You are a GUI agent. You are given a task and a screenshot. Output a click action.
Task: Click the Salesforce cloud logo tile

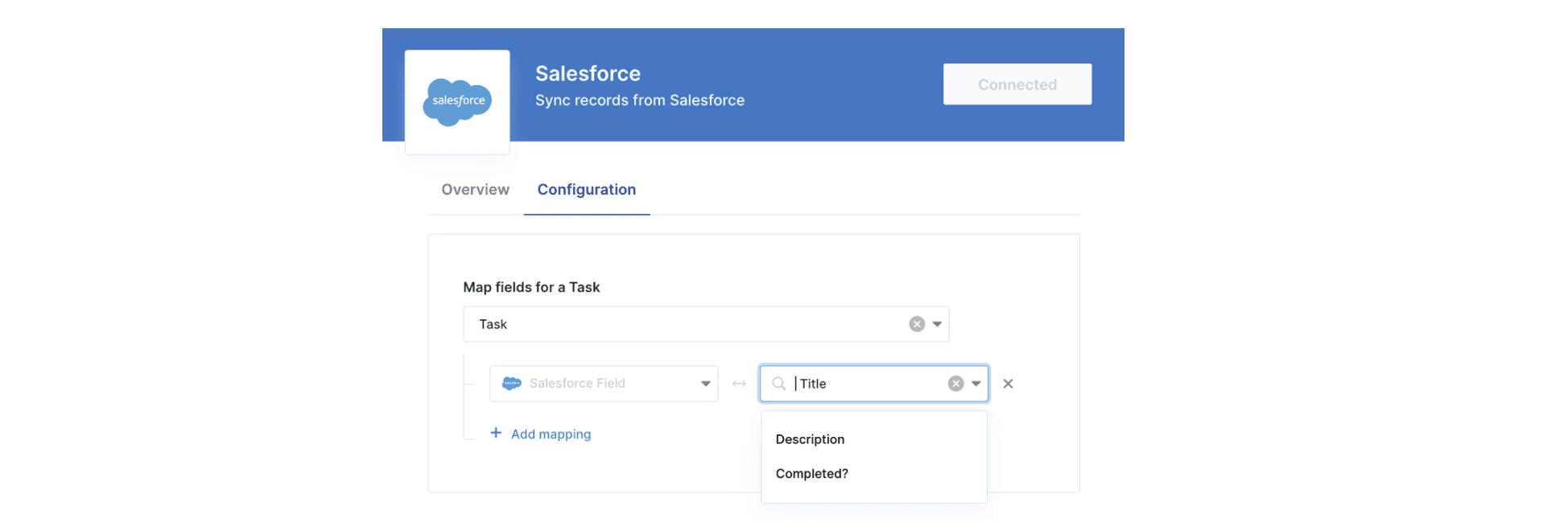457,102
